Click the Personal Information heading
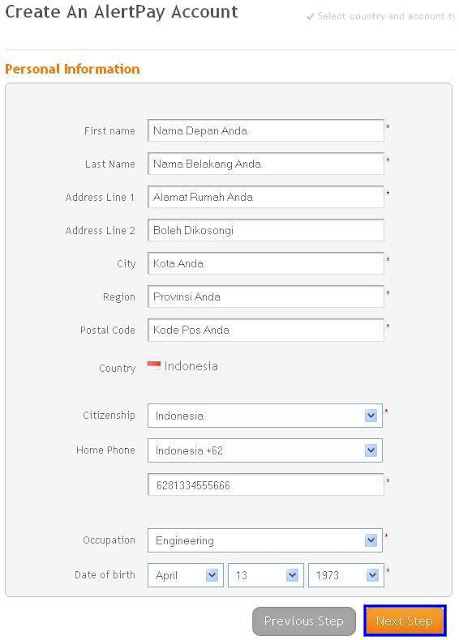The width and height of the screenshot is (459, 640). point(72,69)
